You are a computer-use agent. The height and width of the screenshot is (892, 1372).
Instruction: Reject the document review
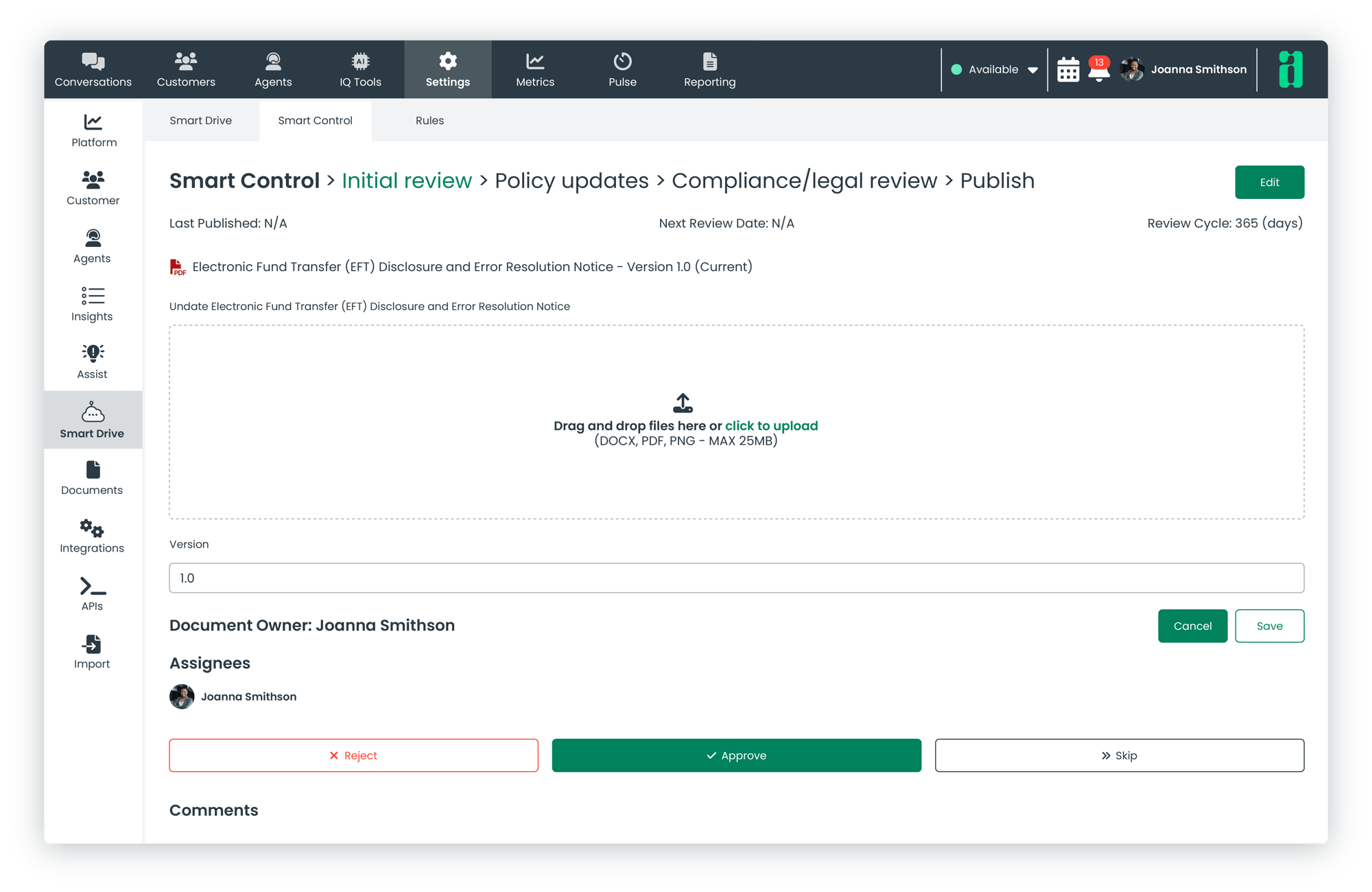(353, 755)
